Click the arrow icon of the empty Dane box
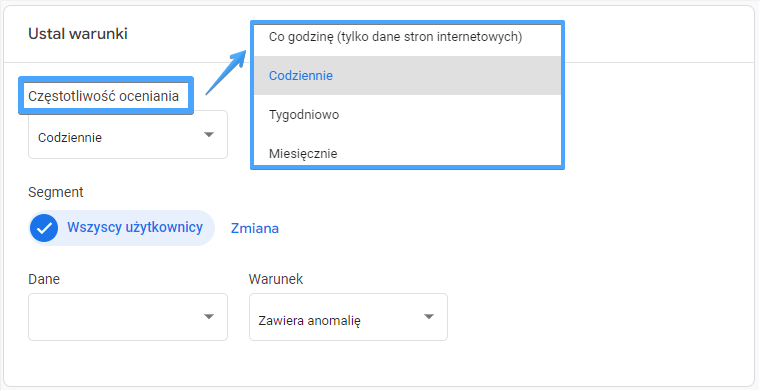 pos(208,317)
